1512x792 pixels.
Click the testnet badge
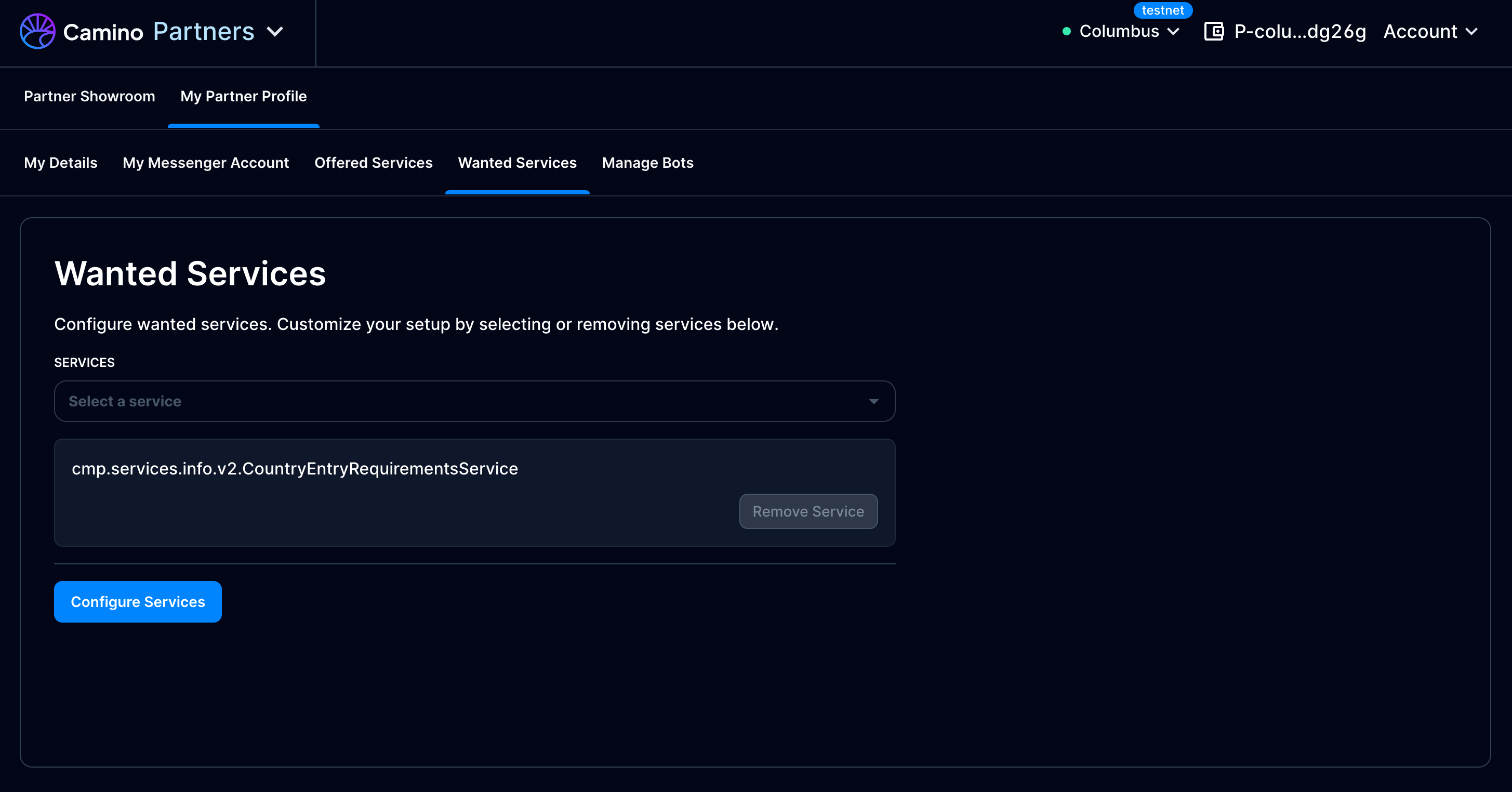tap(1162, 10)
